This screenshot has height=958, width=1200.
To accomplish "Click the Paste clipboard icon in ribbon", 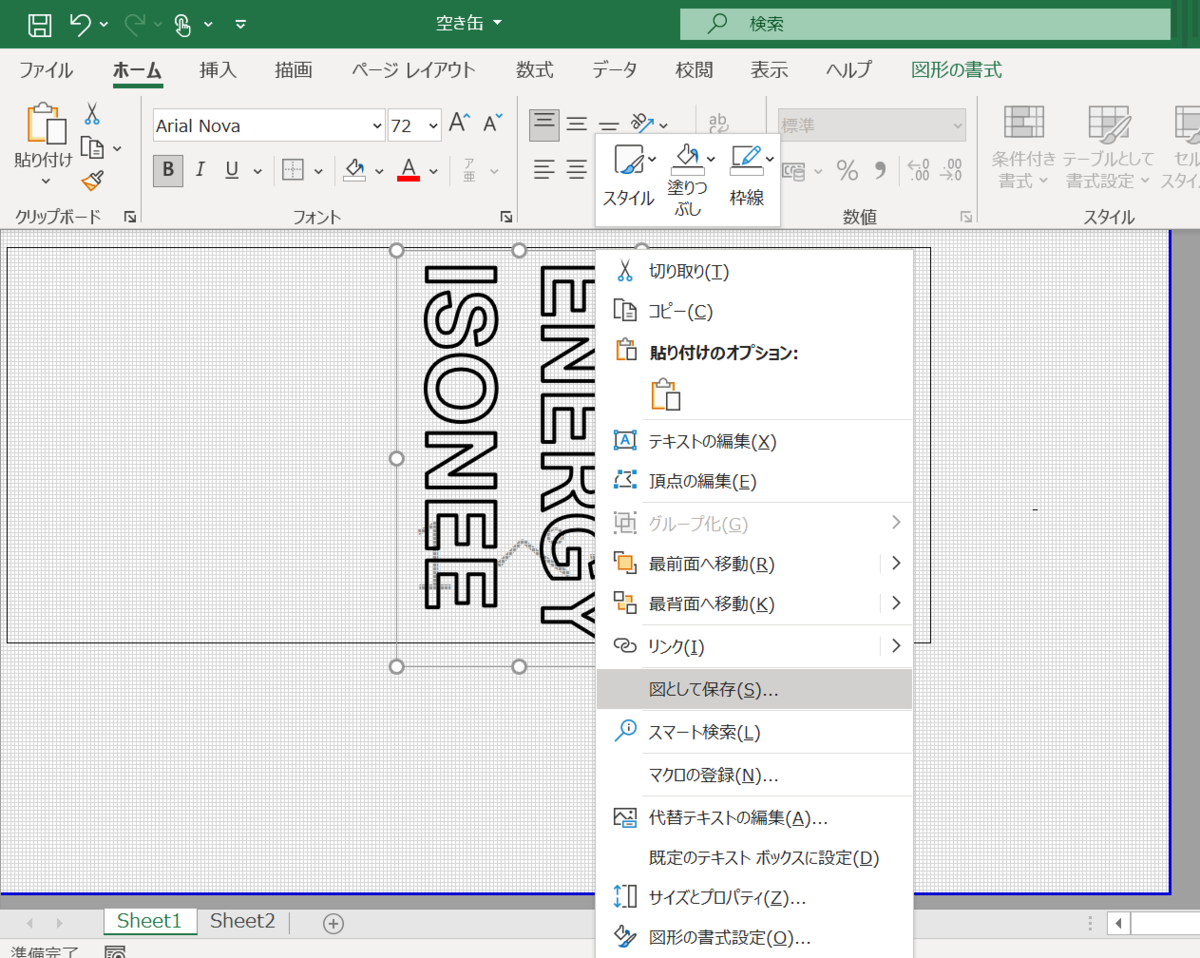I will pyautogui.click(x=45, y=125).
